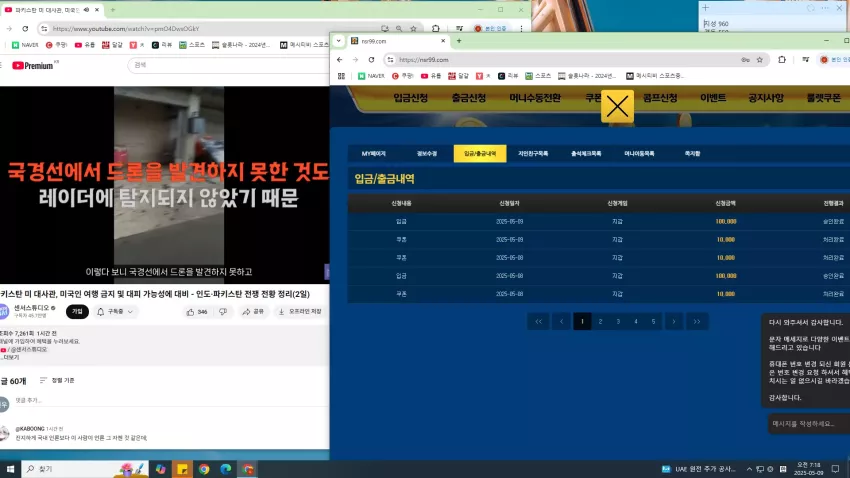
Task: Go to page 2 of the history list
Action: (600, 321)
